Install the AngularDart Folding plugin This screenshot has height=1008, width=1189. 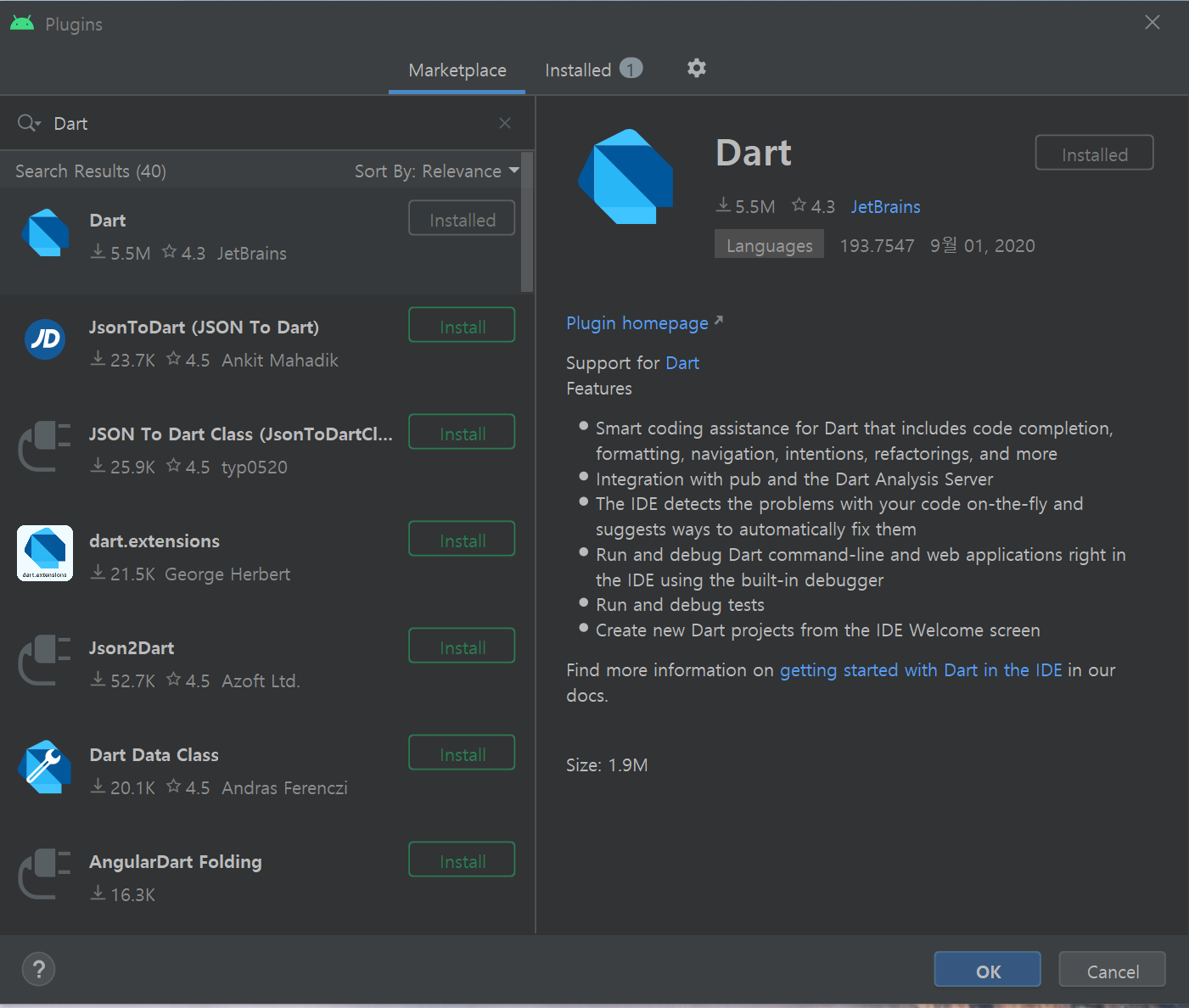click(462, 860)
